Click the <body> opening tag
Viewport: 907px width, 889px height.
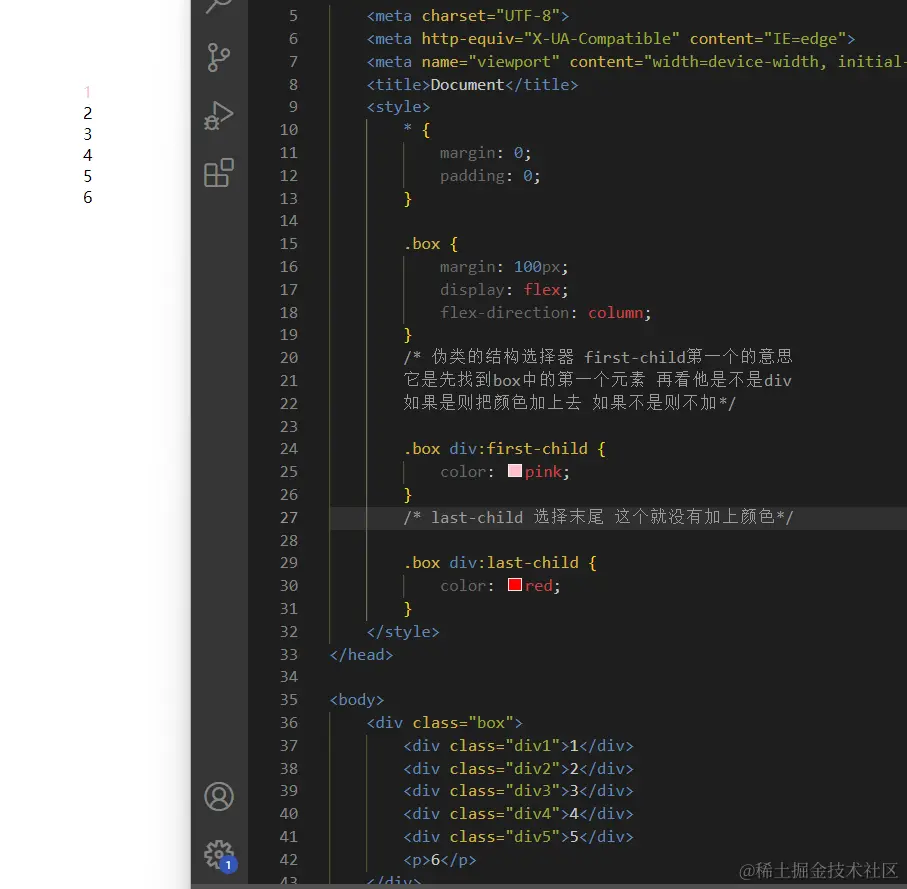356,700
